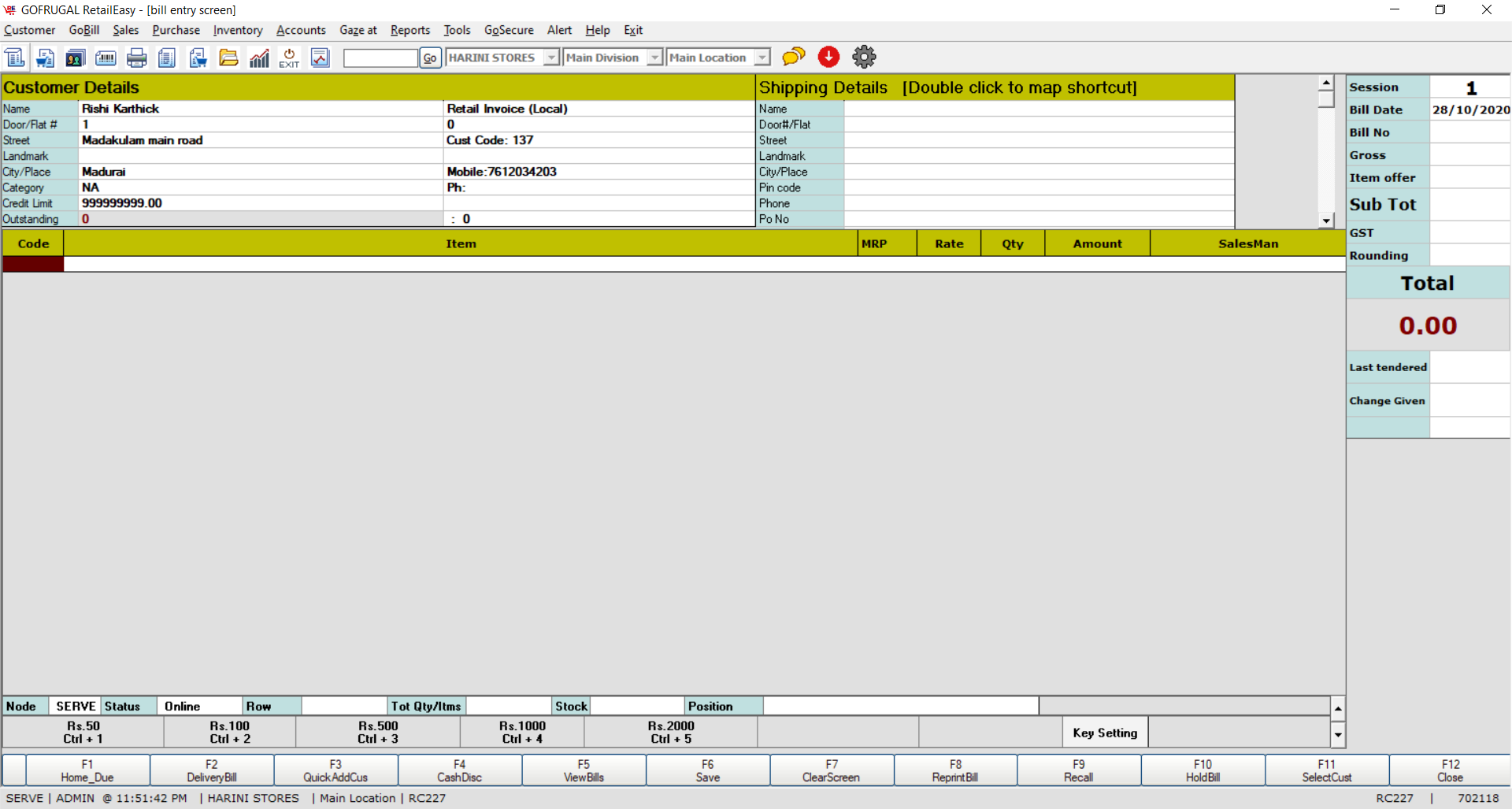Open the GoBill menu
Image resolution: width=1512 pixels, height=809 pixels.
[x=84, y=30]
